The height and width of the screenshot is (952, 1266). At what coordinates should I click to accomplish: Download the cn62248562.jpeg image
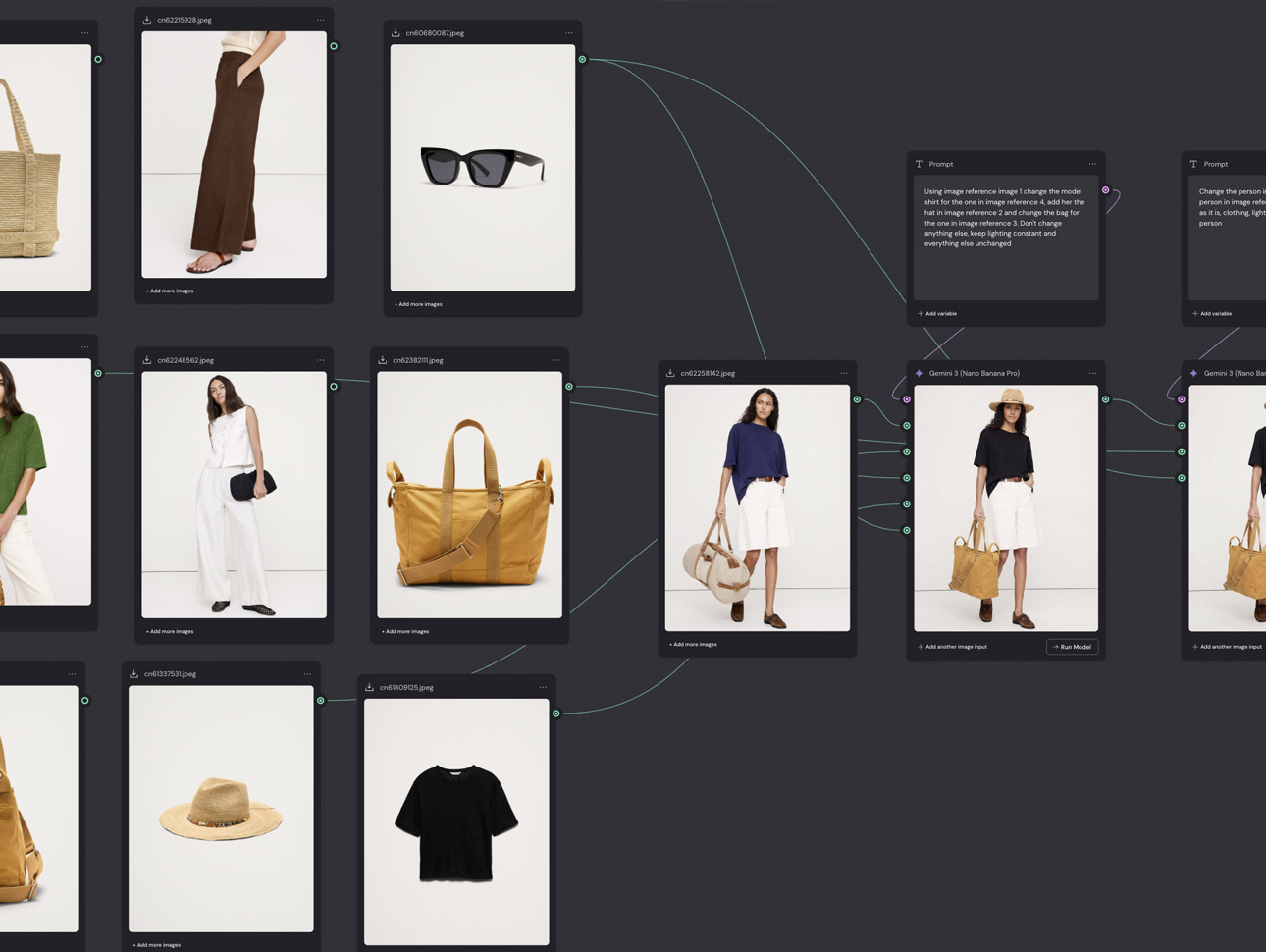(x=147, y=360)
